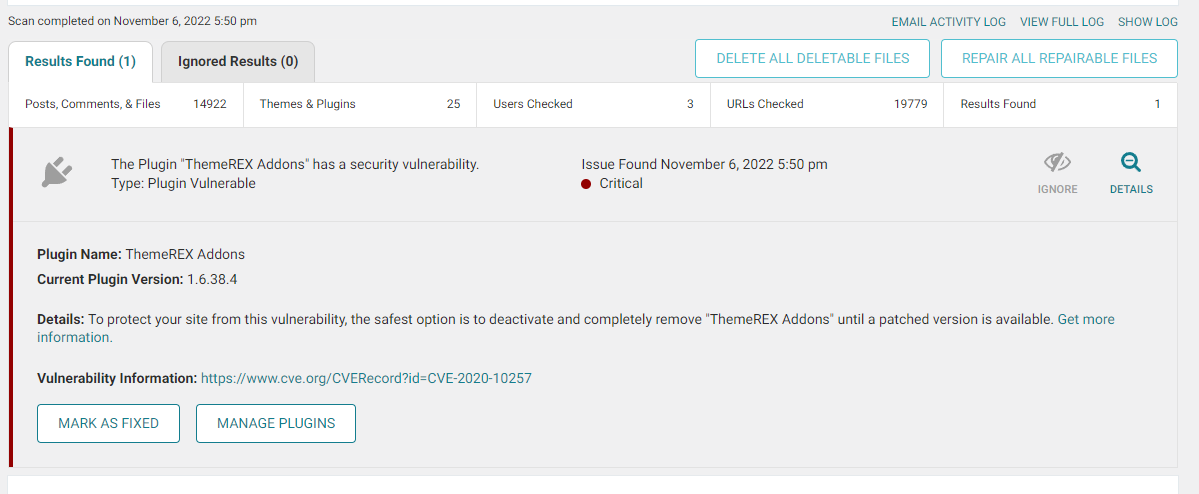Open View Full Log link
The height and width of the screenshot is (494, 1199).
click(1061, 22)
